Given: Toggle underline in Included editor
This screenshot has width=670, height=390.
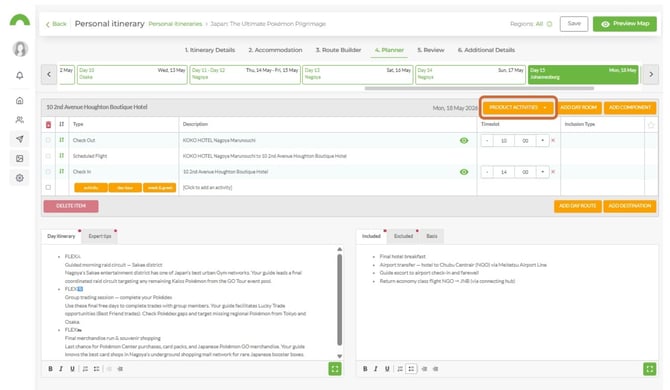Looking at the screenshot, I should tap(387, 369).
